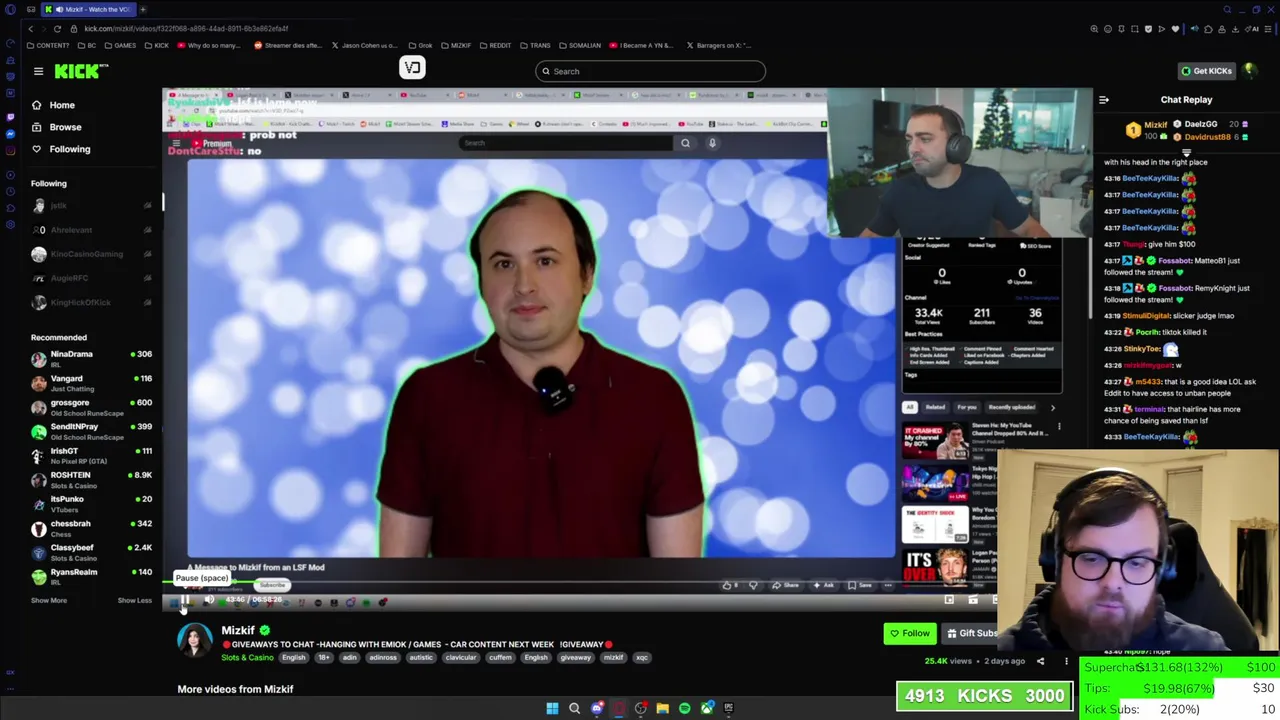The width and height of the screenshot is (1280, 720).
Task: Open chessbrah recommended channel
Action: pyautogui.click(x=92, y=528)
